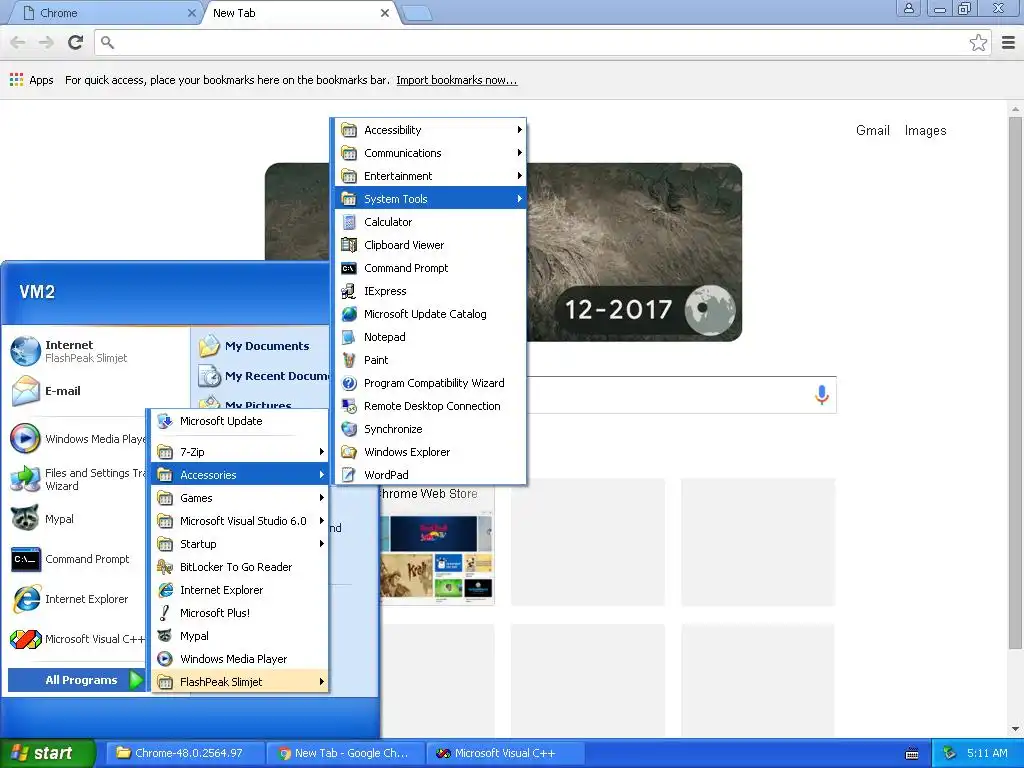Click the Paint icon
The image size is (1024, 768).
point(349,360)
